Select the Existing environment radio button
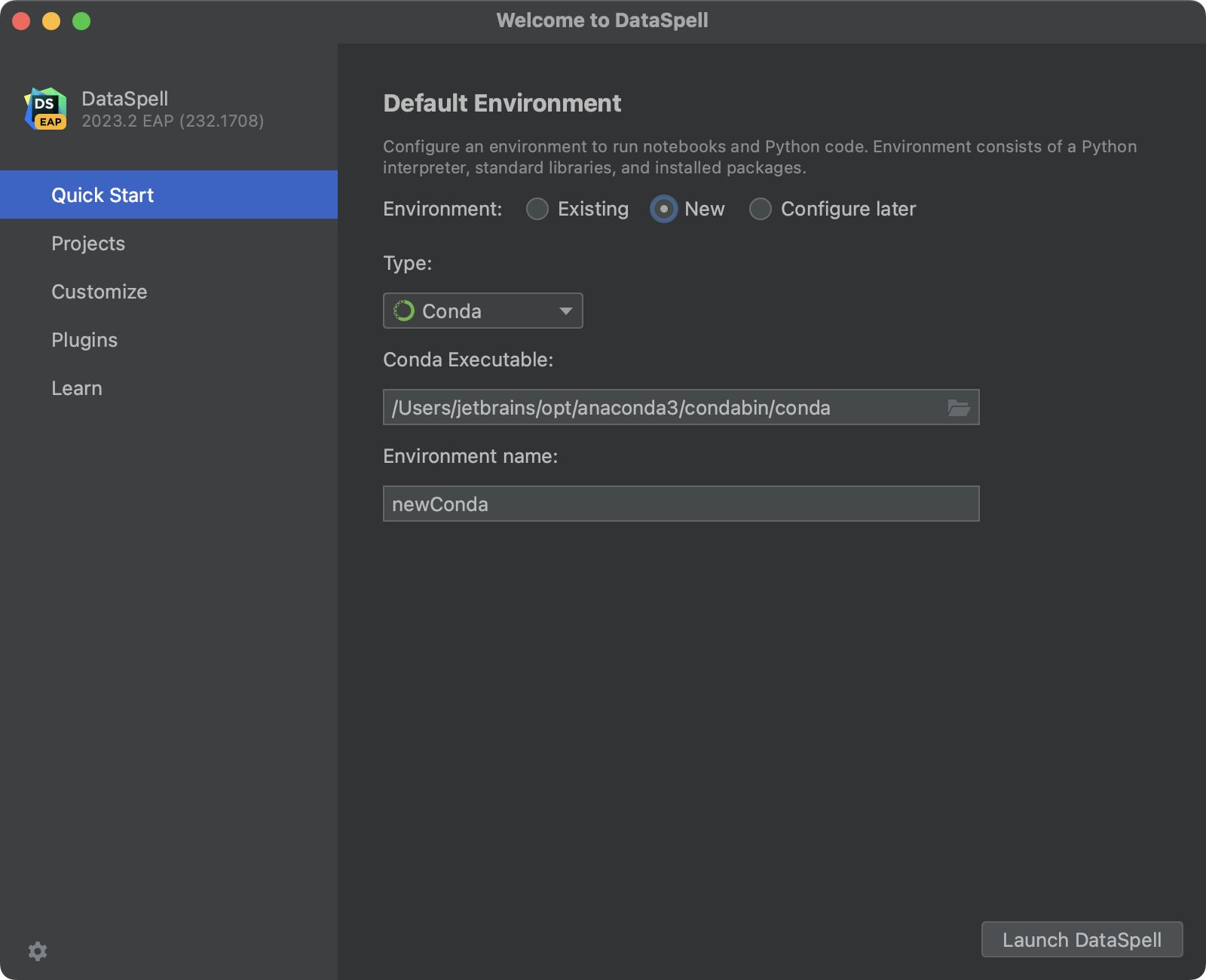The image size is (1206, 980). [537, 209]
